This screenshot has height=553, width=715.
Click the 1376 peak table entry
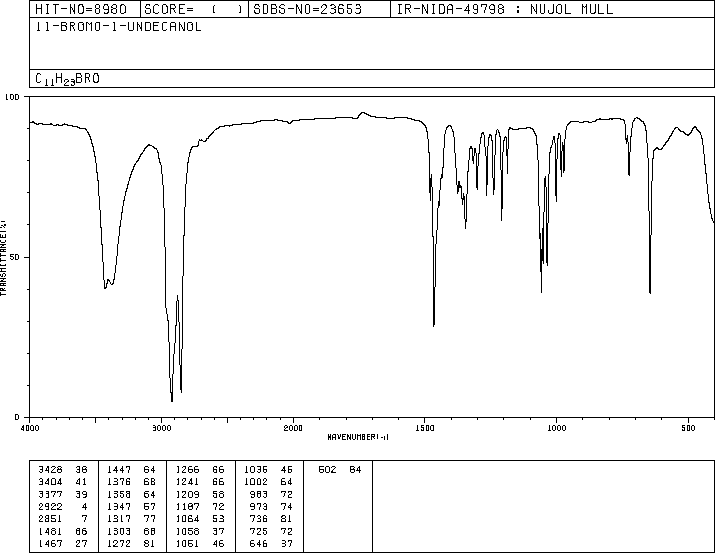131,482
